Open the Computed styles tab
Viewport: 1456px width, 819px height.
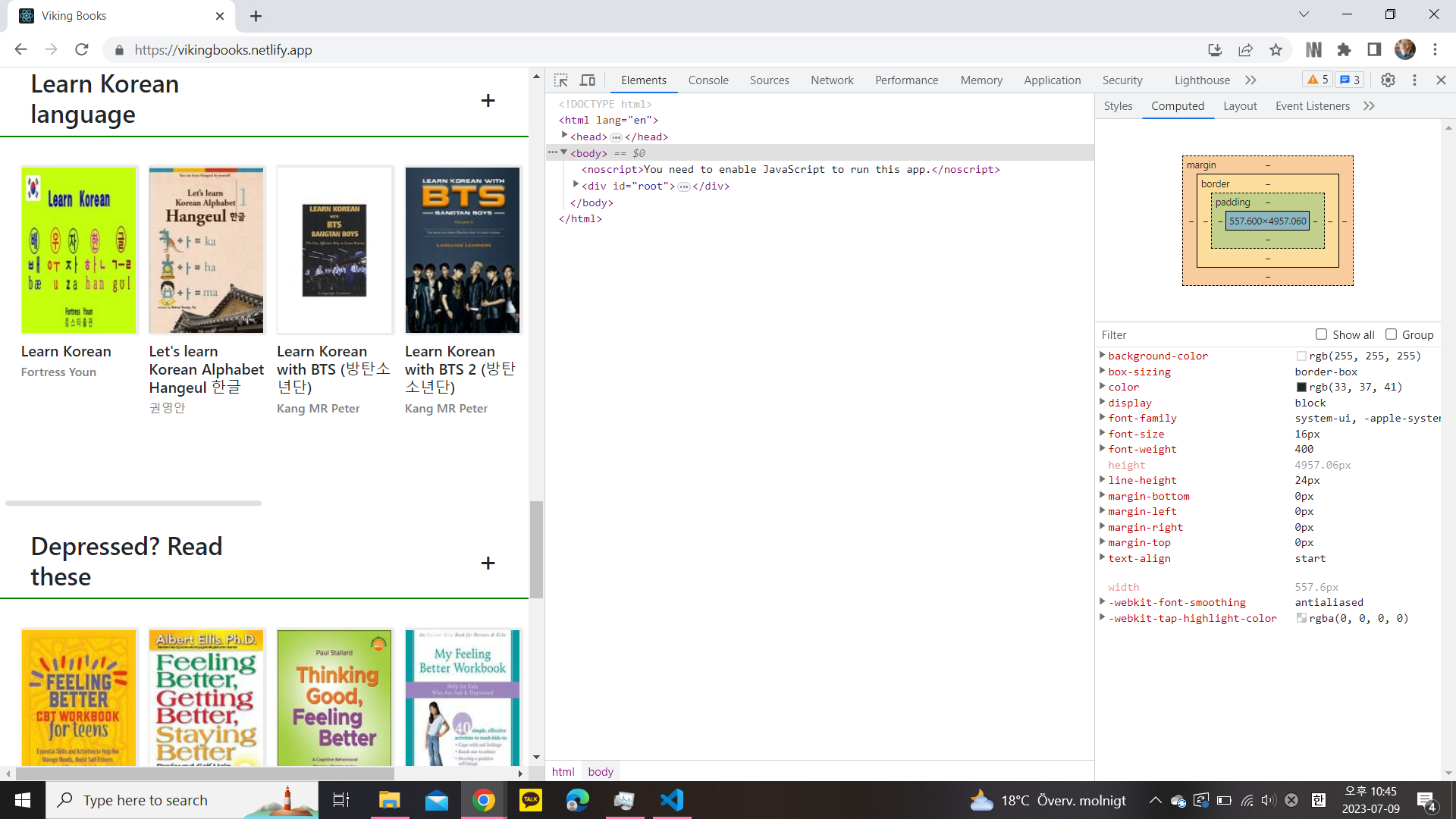1177,106
